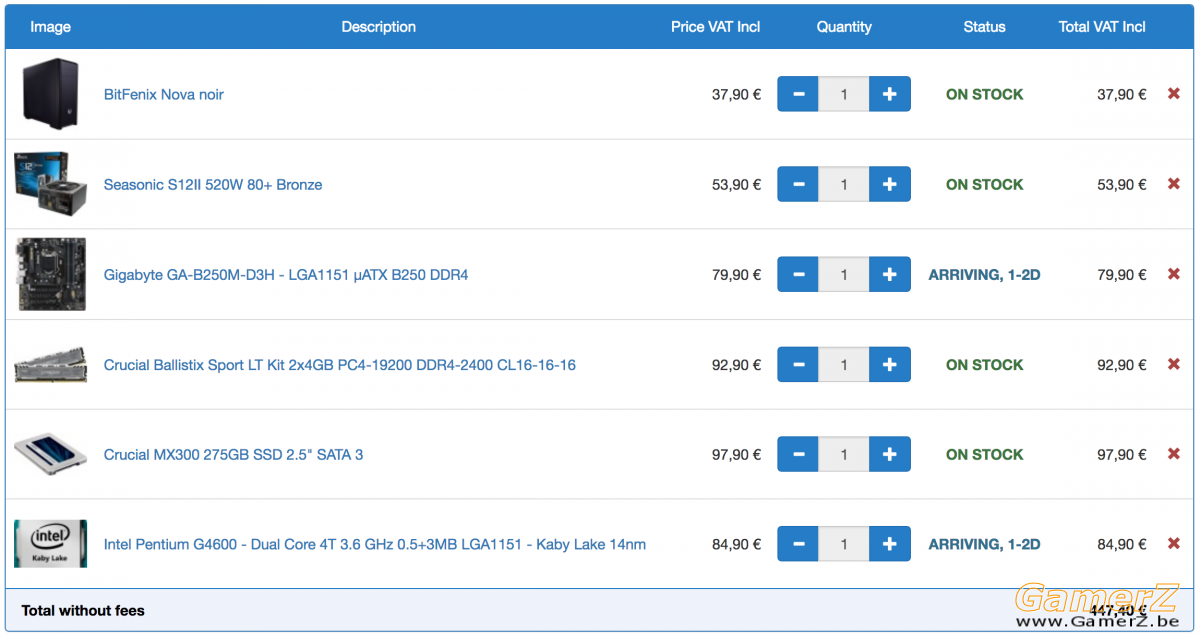Click Crucial Ballistix RAM thumbnail image
Screen dimensions: 1200x637
click(50, 365)
